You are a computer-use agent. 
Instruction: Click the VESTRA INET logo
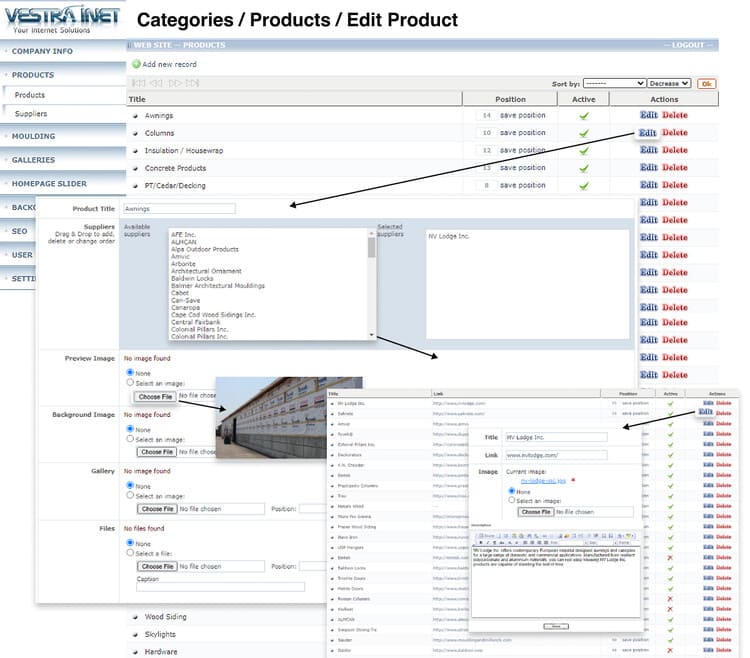62,19
